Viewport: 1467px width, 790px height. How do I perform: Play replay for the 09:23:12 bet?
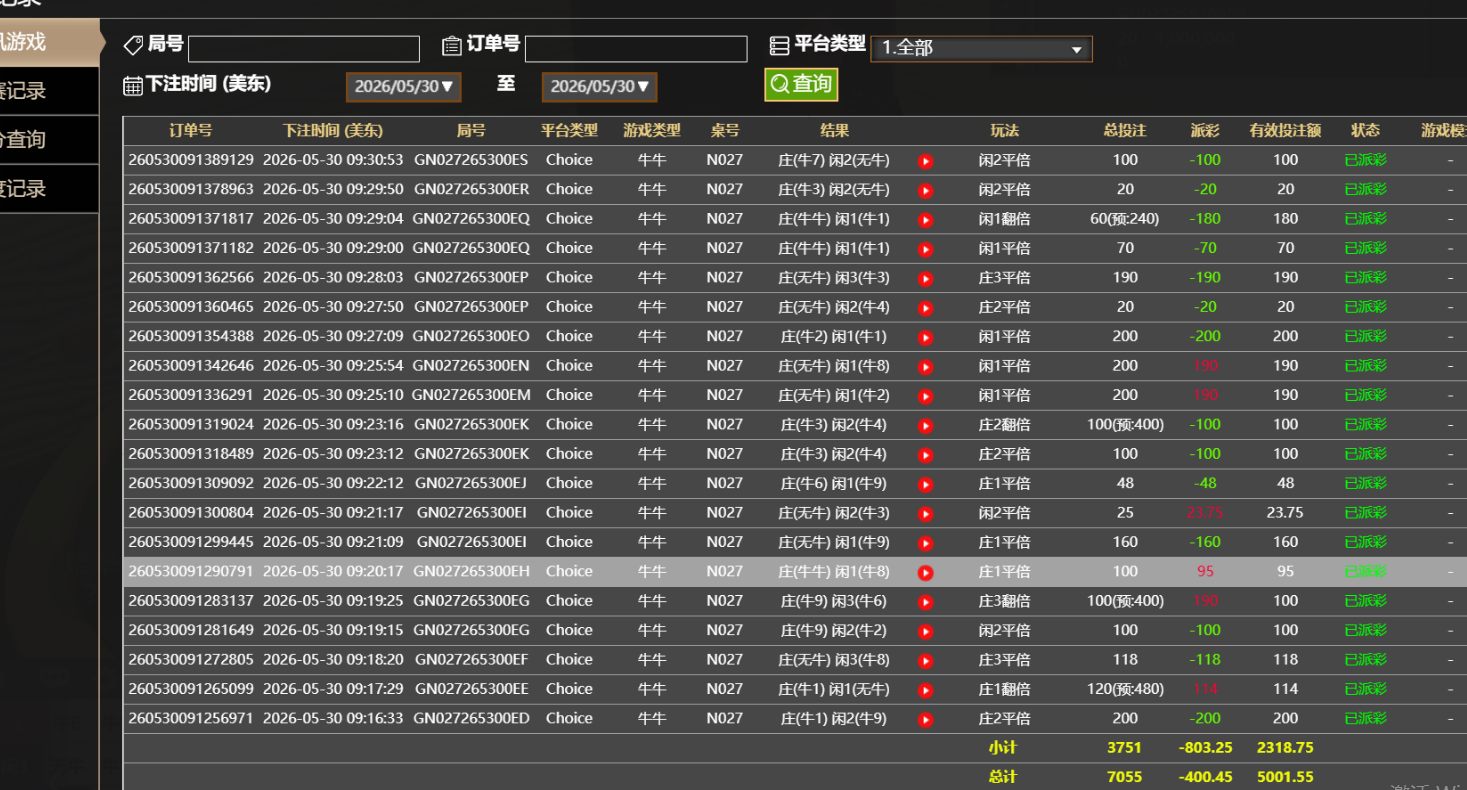926,455
